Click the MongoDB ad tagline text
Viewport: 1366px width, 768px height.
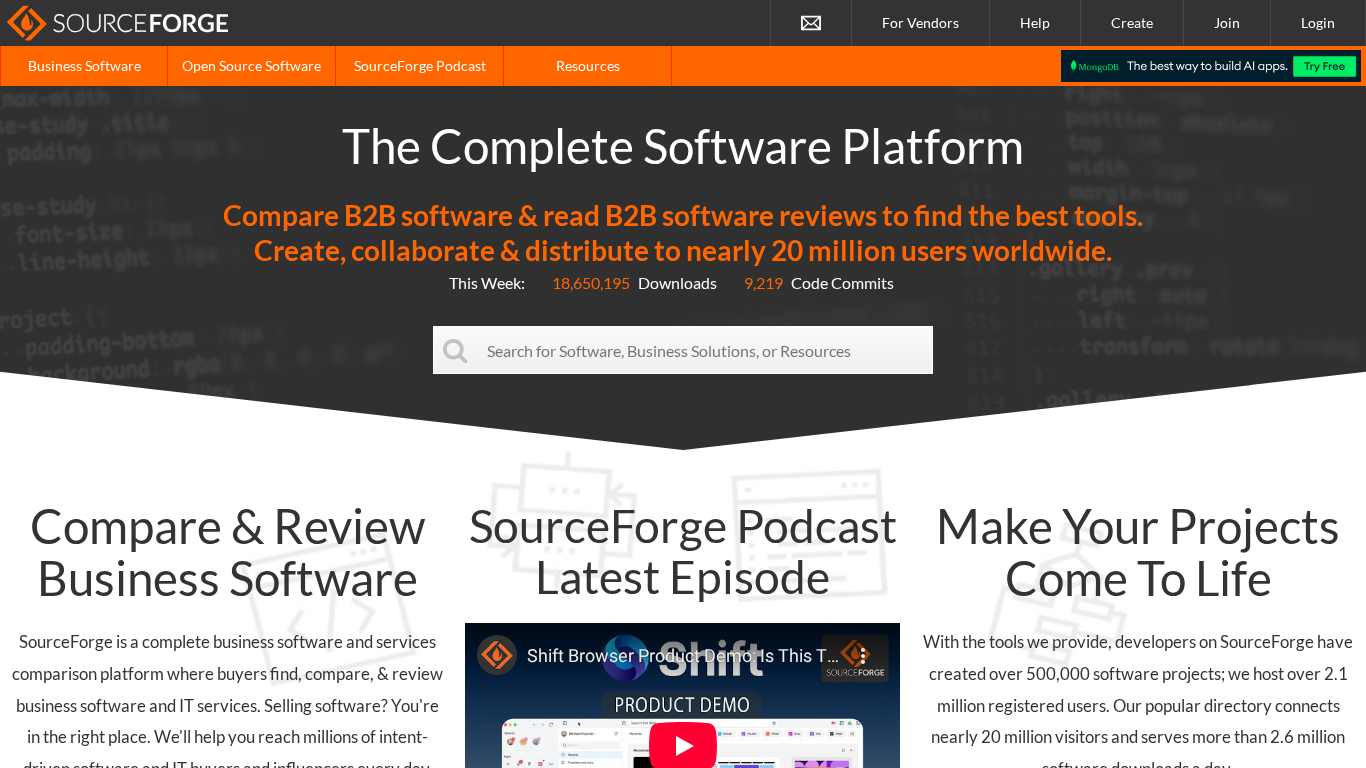click(x=1207, y=66)
